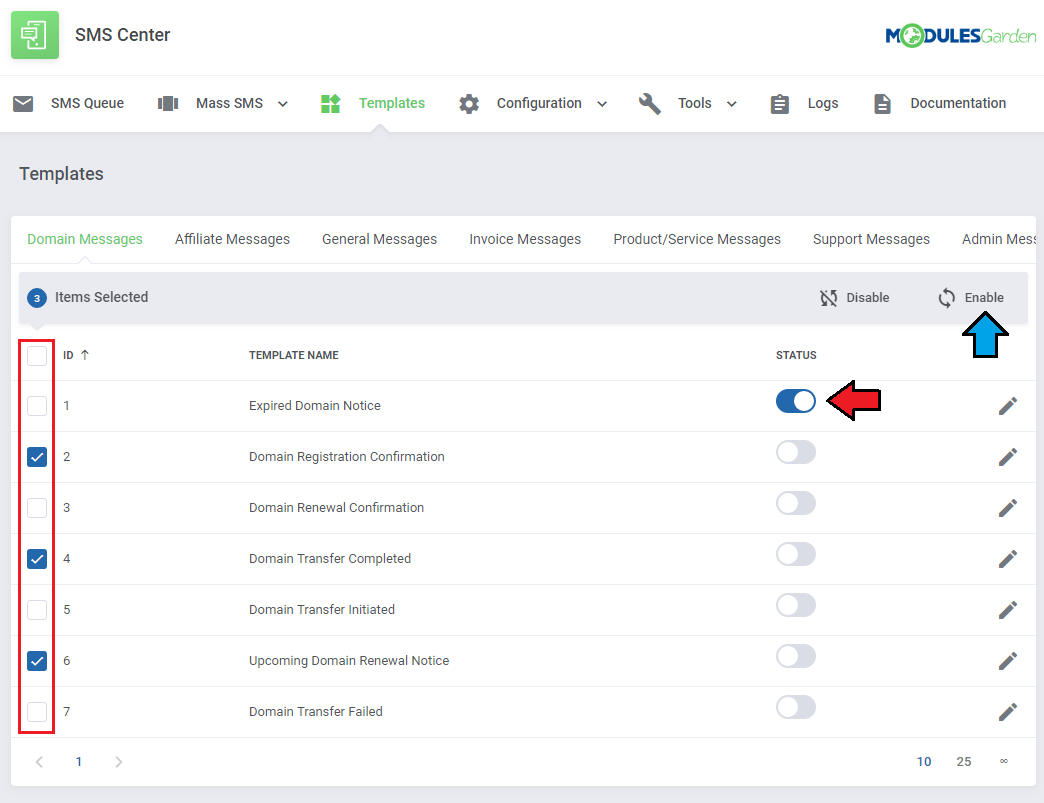Image resolution: width=1044 pixels, height=803 pixels.
Task: Enable Domain Transfer Completed status toggle
Action: click(796, 554)
